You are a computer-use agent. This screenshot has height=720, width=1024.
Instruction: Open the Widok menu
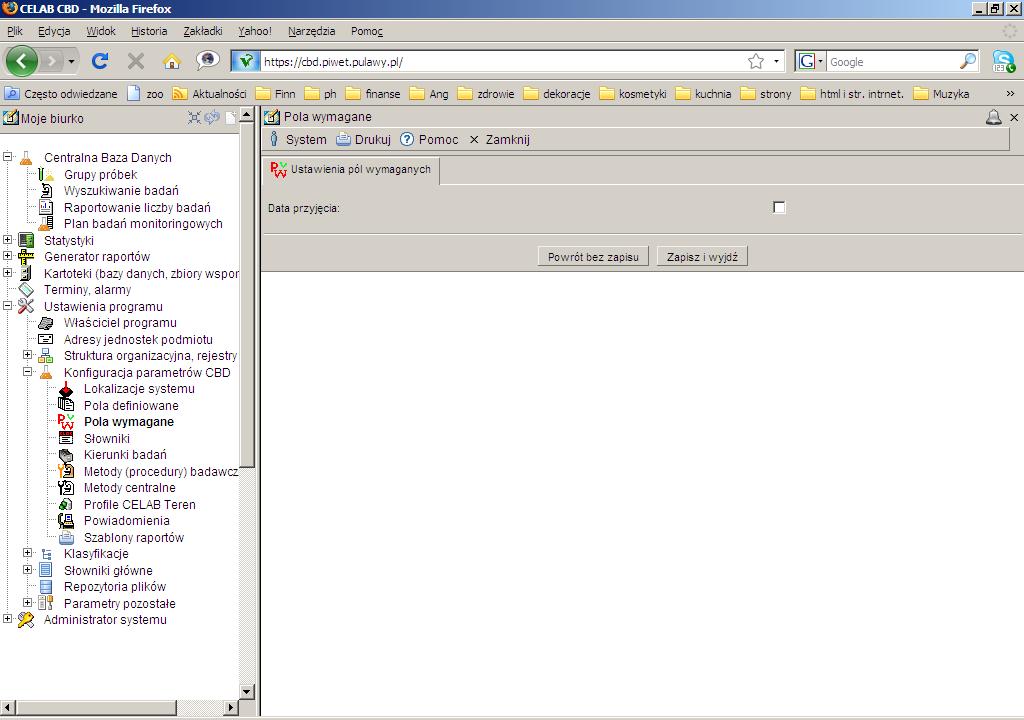click(101, 31)
